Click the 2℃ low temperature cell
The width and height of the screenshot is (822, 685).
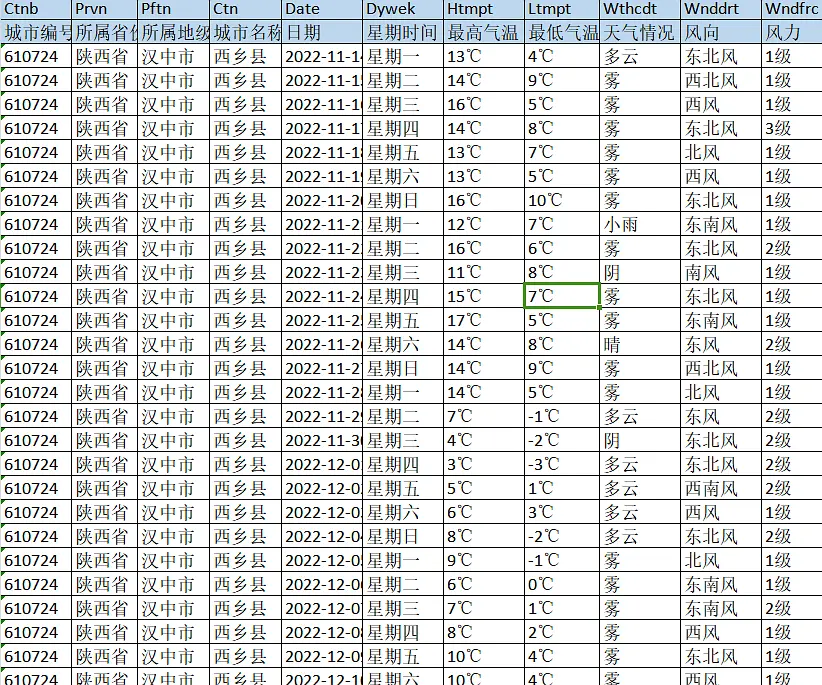point(562,633)
